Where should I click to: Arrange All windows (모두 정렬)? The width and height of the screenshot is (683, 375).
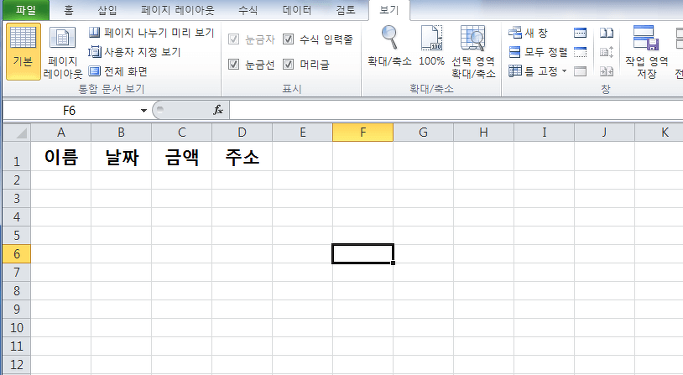[x=538, y=52]
